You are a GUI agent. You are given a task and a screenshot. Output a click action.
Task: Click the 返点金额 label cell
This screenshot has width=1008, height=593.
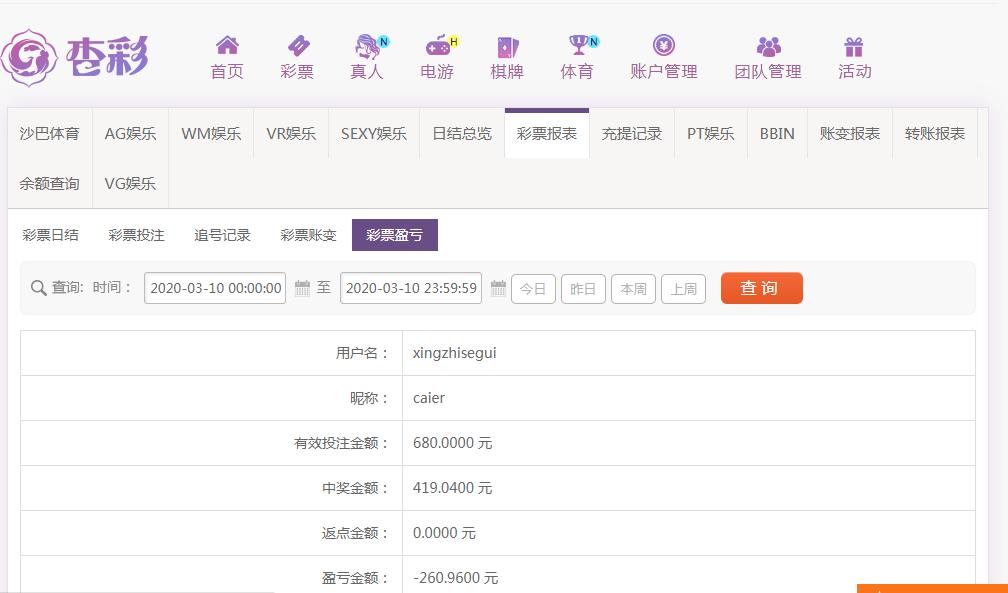pyautogui.click(x=212, y=533)
